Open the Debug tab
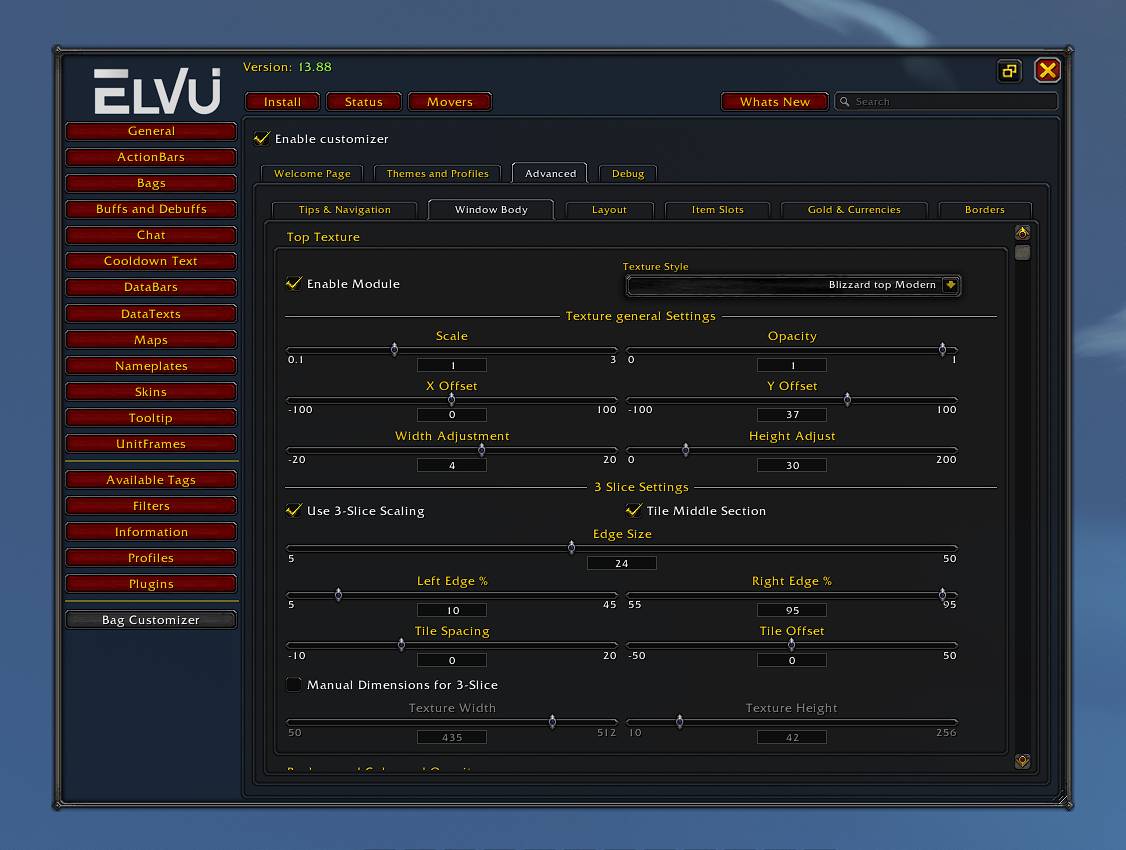This screenshot has width=1126, height=850. click(628, 174)
